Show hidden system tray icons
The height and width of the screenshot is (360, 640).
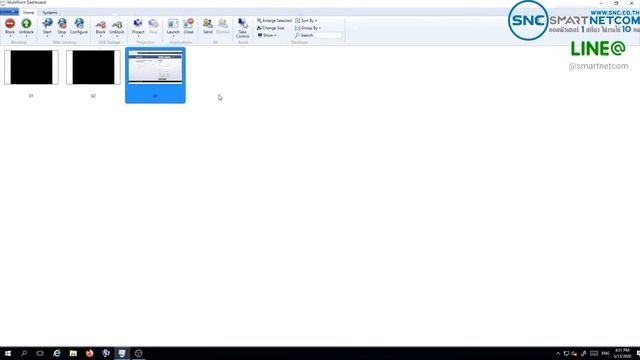(x=558, y=353)
